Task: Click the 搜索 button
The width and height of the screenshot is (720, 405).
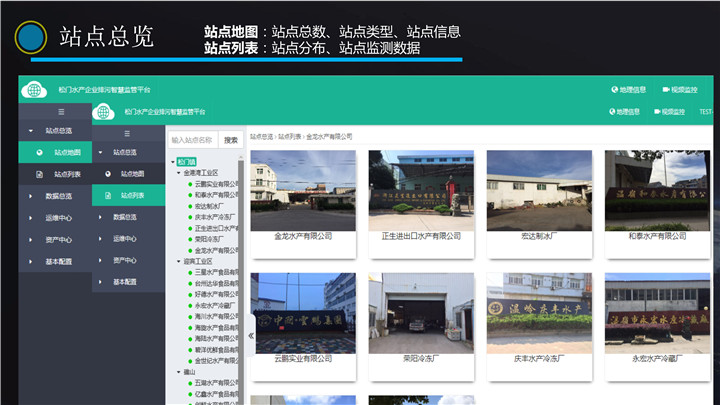Action: [x=231, y=140]
